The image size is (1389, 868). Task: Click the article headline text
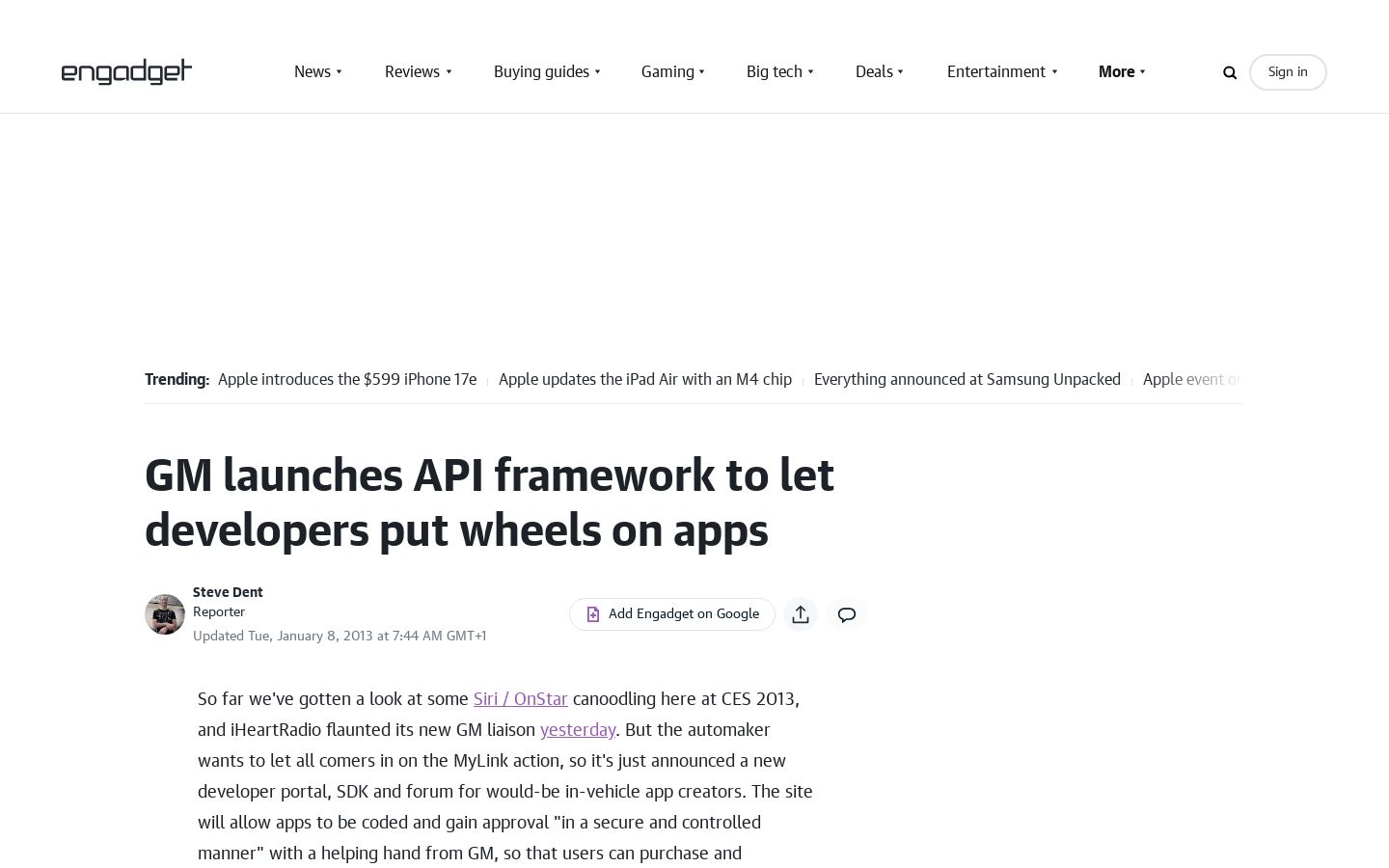click(x=489, y=502)
